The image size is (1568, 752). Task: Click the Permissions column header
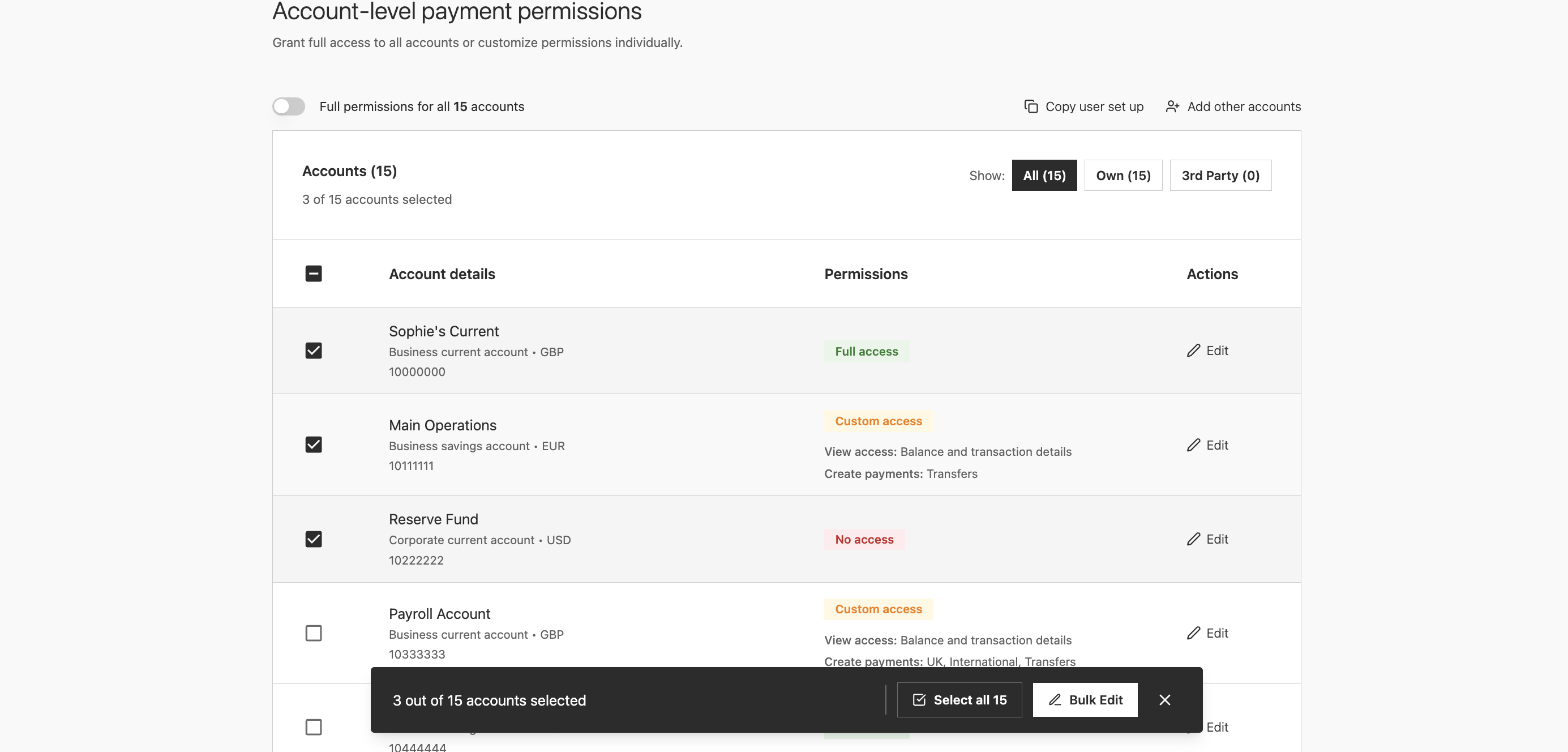coord(866,274)
